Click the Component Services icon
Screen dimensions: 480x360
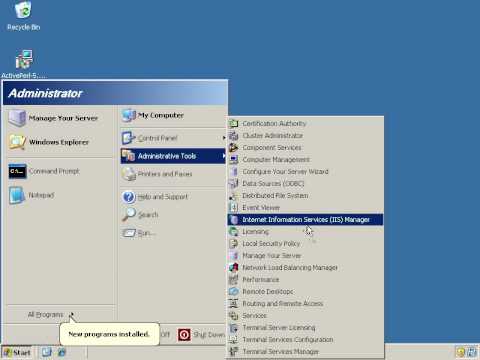click(x=234, y=147)
